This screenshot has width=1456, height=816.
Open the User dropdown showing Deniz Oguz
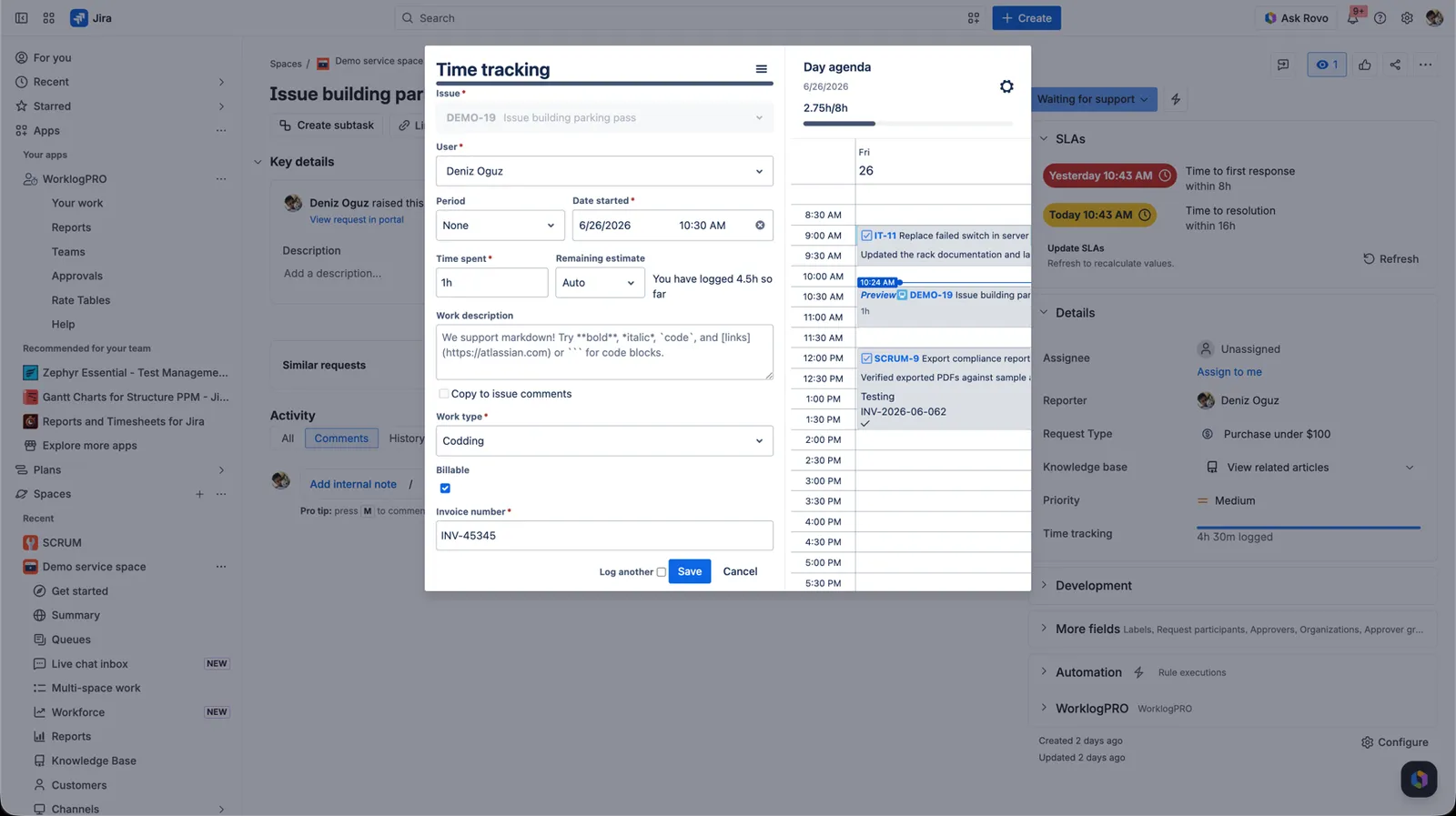604,171
